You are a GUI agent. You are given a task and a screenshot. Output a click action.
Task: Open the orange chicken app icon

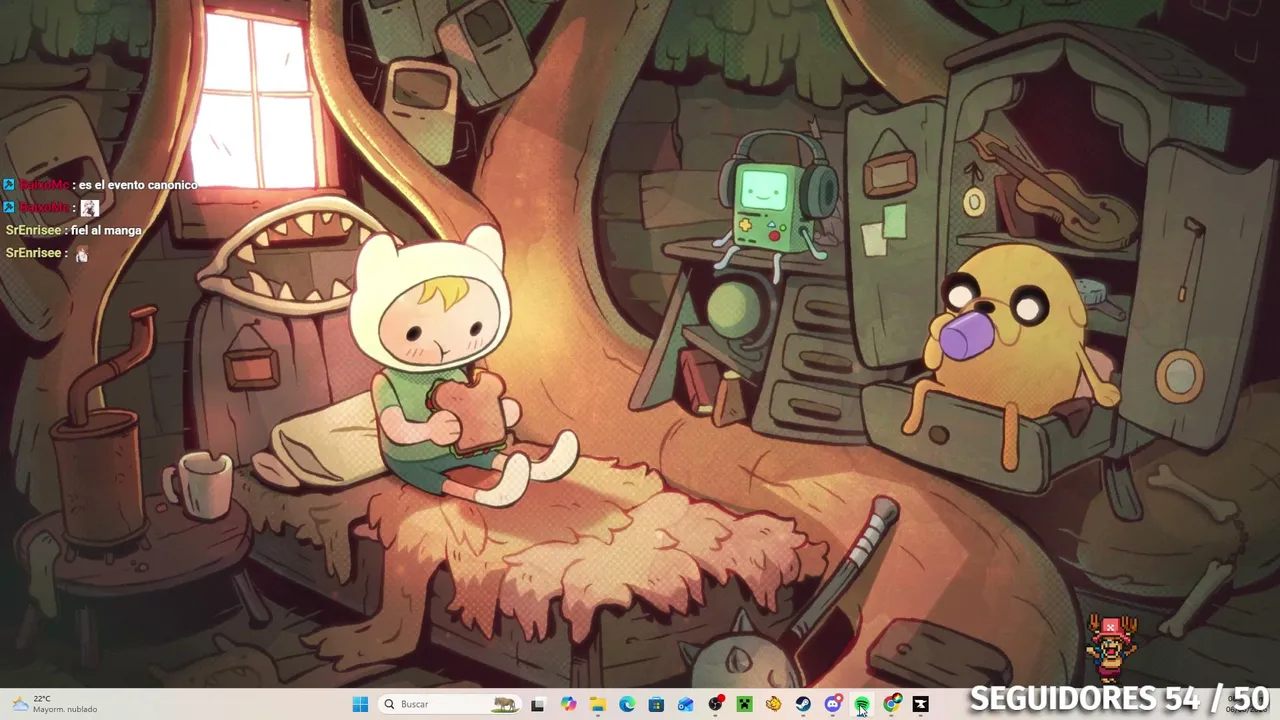tap(773, 704)
